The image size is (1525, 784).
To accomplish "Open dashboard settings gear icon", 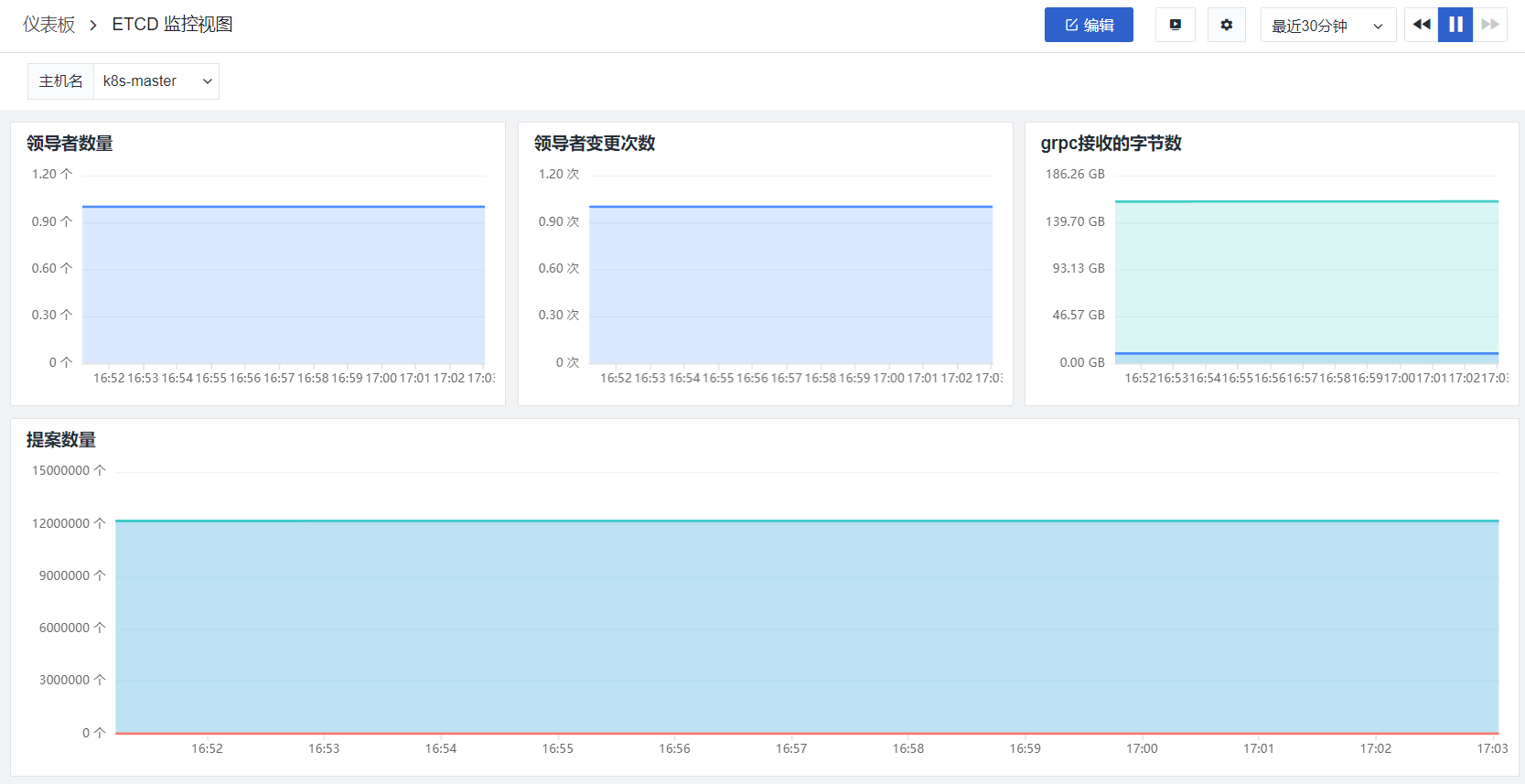I will [1227, 25].
